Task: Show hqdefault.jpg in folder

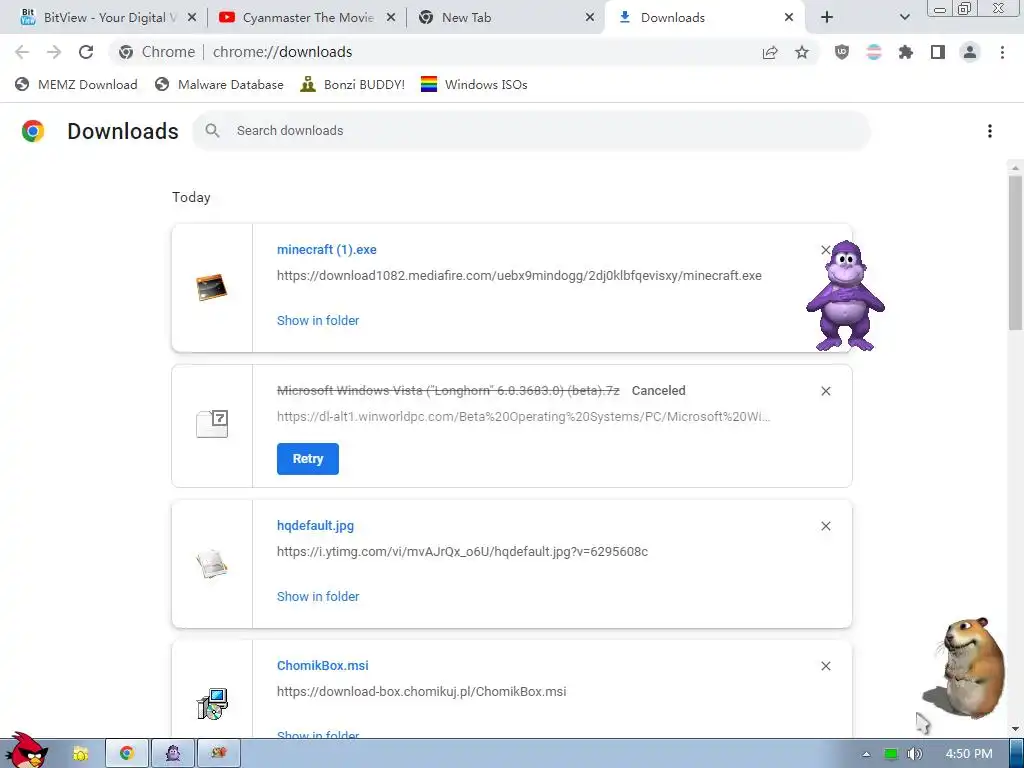Action: (x=318, y=596)
